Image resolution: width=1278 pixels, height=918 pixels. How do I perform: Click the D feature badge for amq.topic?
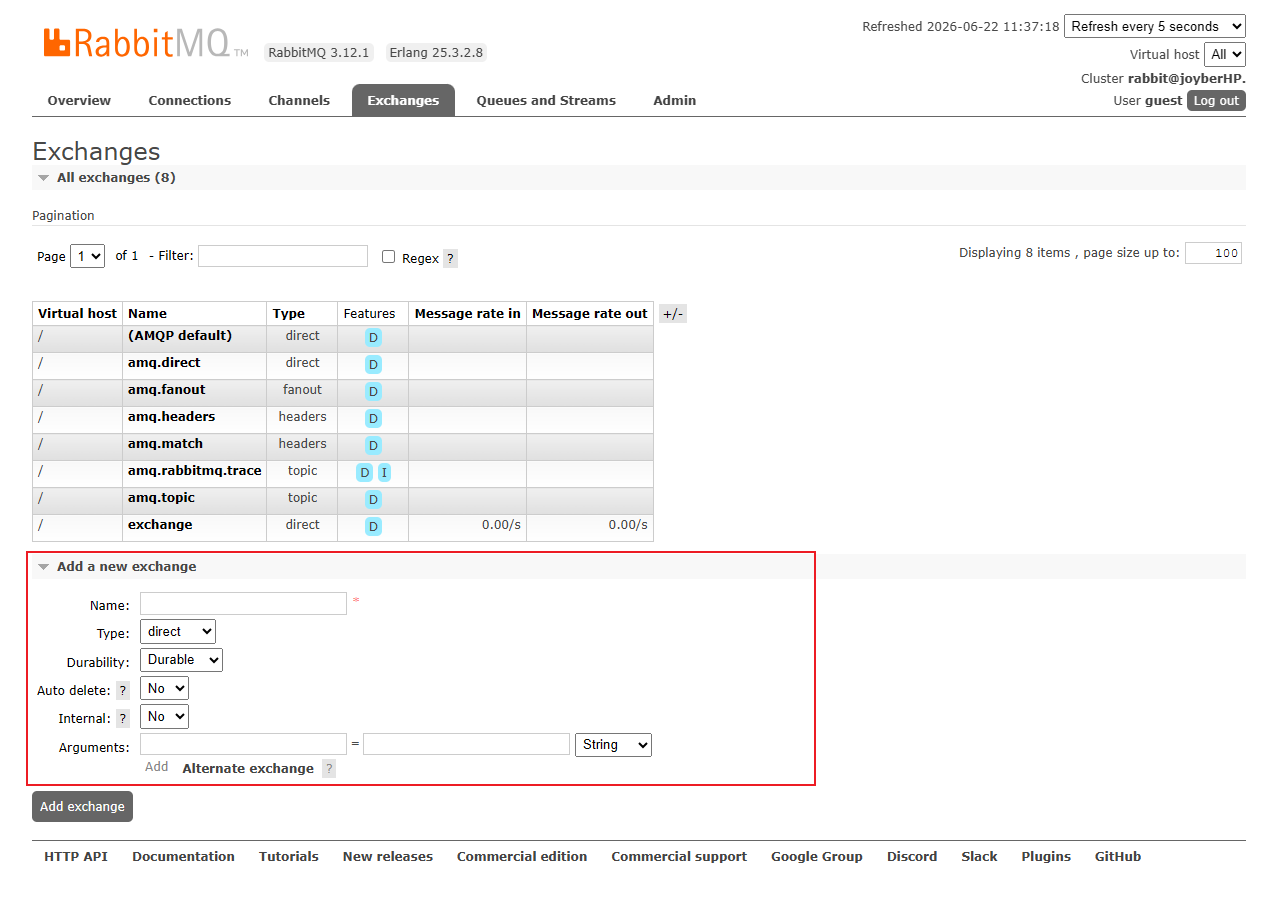(x=373, y=499)
